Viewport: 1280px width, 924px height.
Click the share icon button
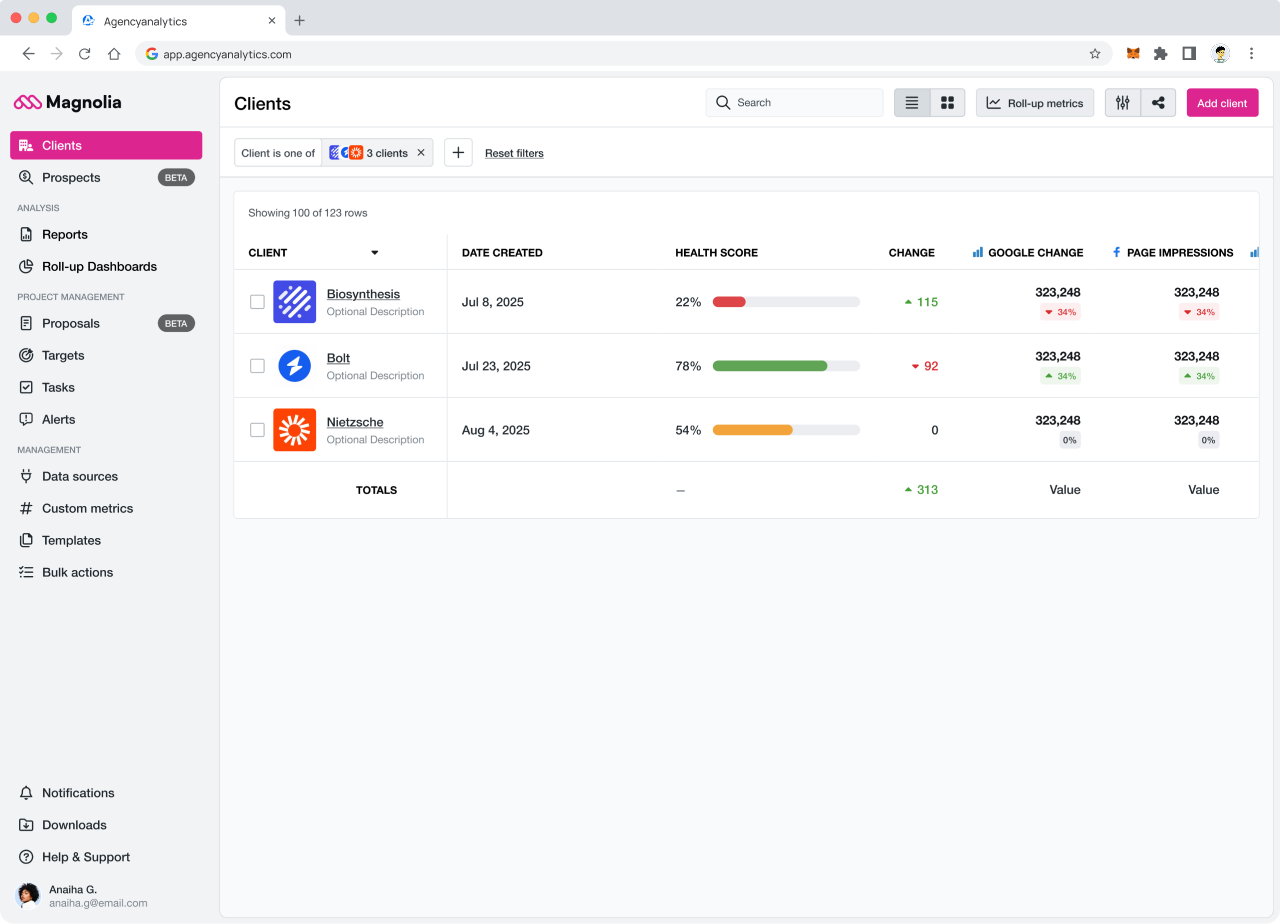pos(1158,103)
